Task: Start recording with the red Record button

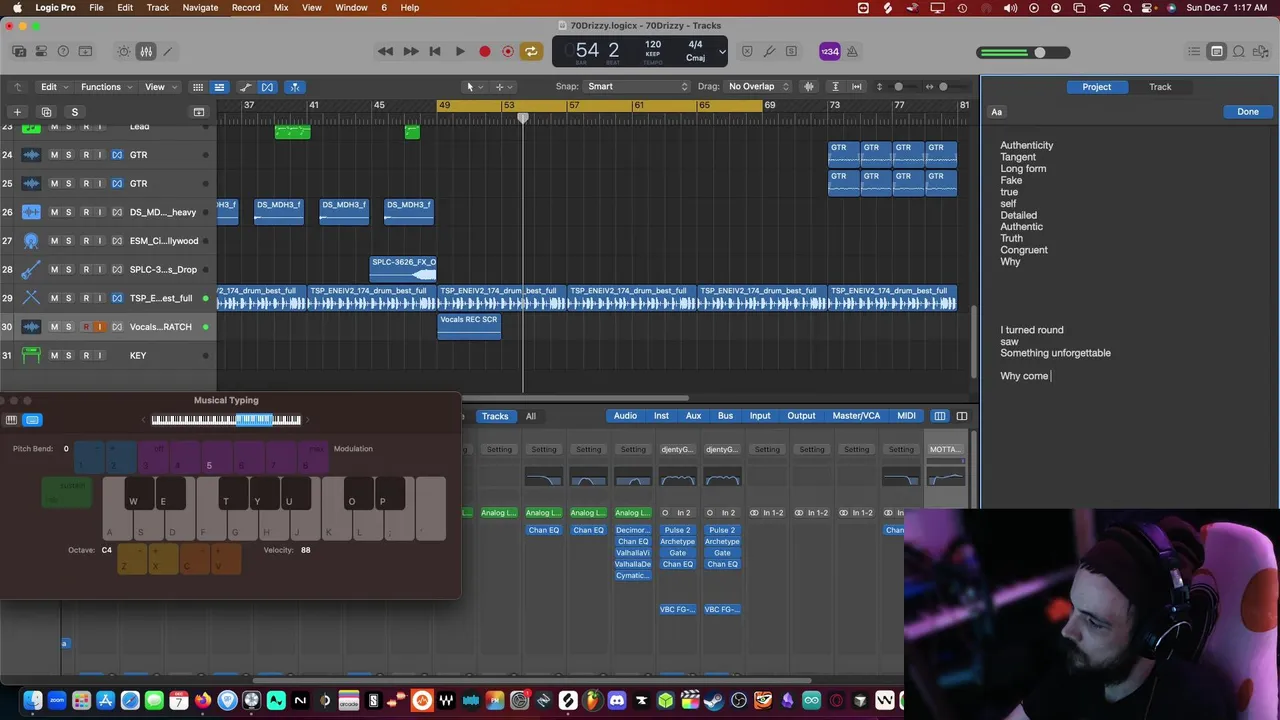Action: [x=484, y=51]
